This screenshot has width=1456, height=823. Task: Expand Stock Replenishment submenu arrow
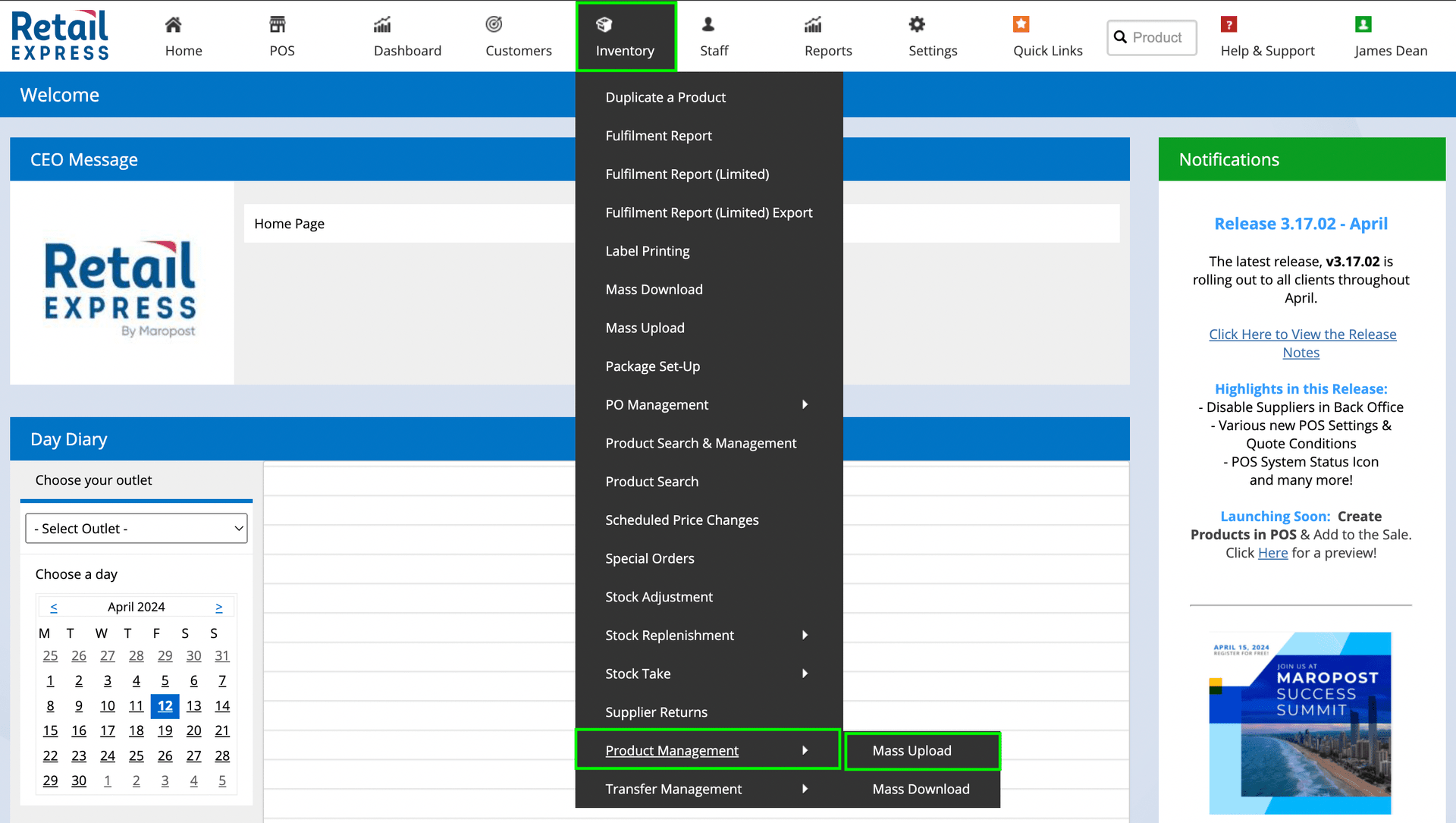click(805, 636)
